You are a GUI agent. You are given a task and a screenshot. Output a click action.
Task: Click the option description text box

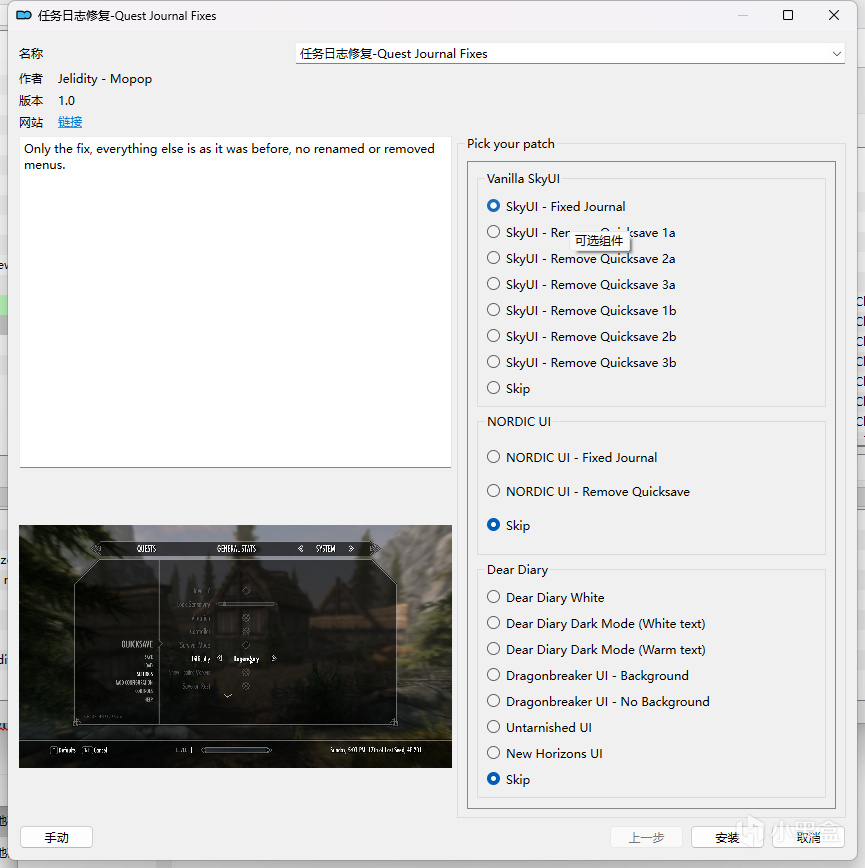pyautogui.click(x=235, y=302)
